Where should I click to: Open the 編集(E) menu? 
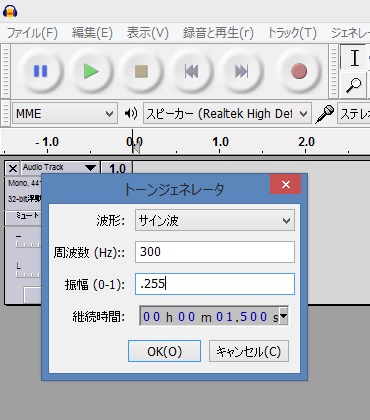point(92,33)
